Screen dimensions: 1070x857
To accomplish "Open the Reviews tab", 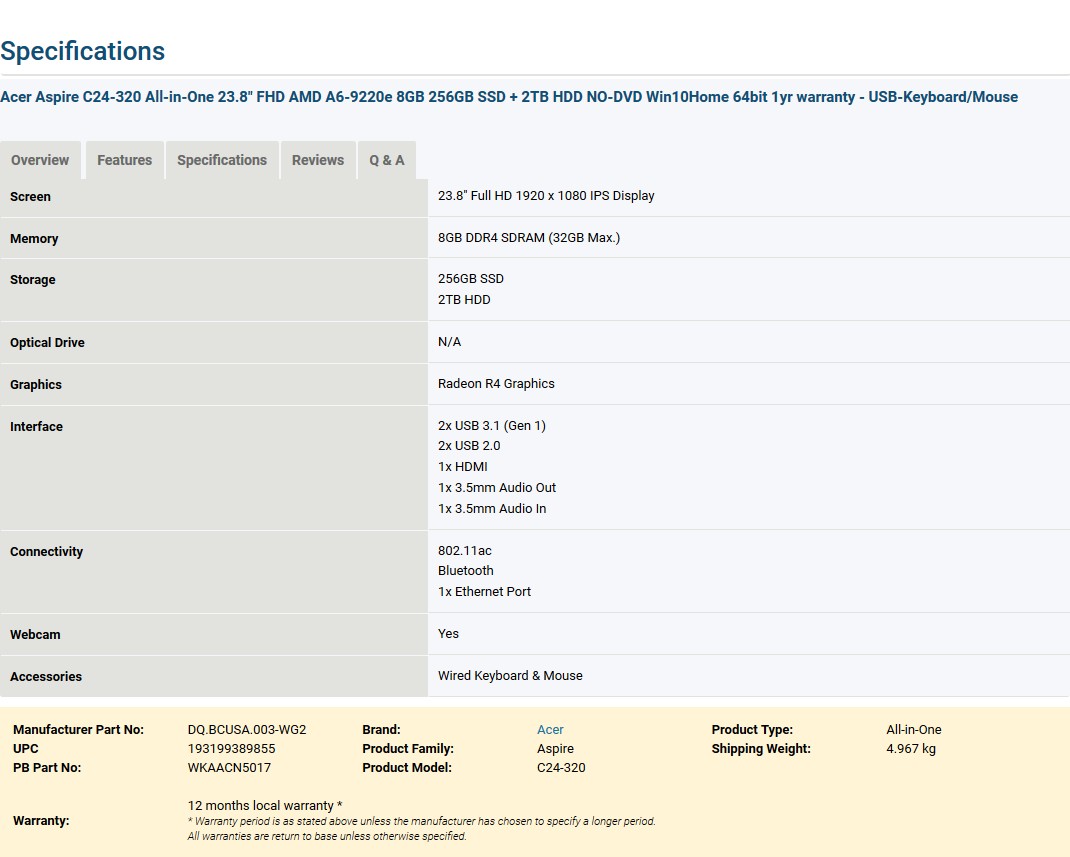I will [318, 160].
